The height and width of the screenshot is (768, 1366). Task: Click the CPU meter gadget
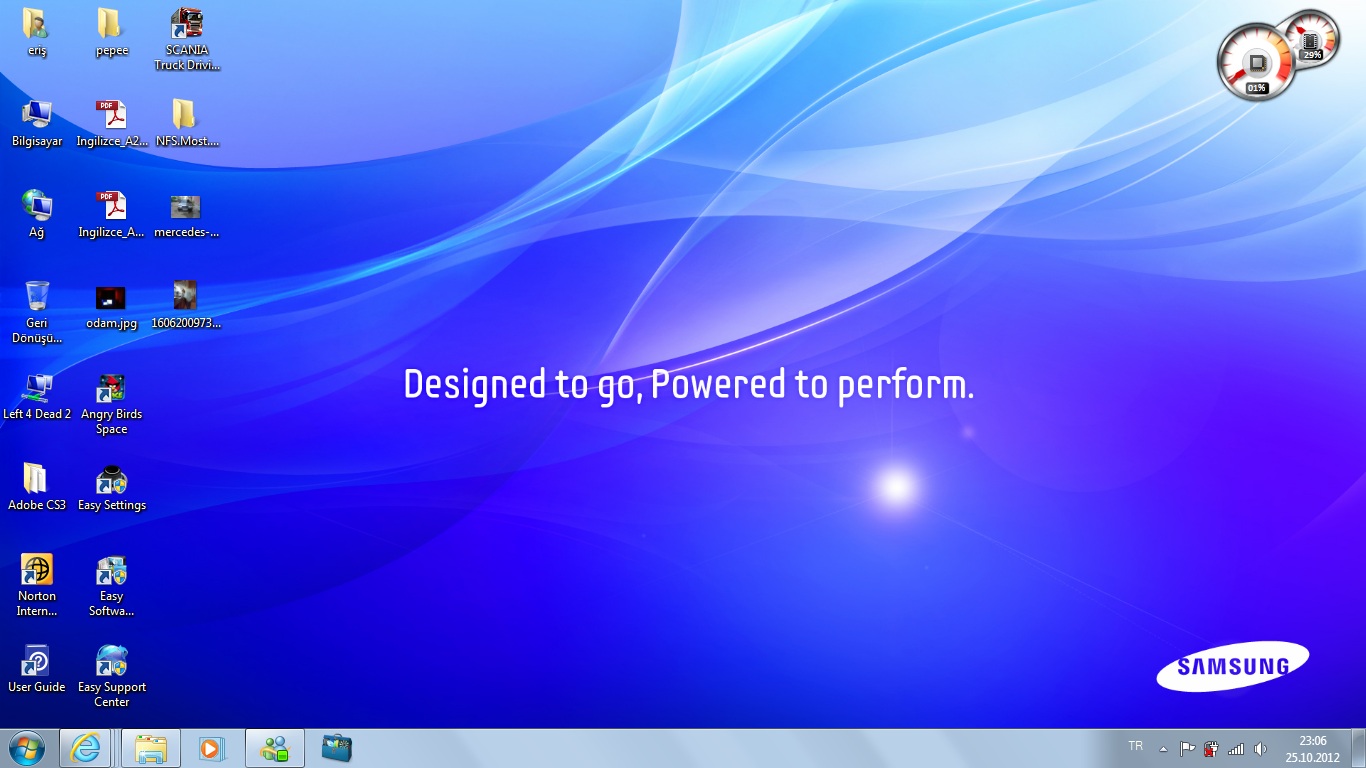tap(1257, 62)
